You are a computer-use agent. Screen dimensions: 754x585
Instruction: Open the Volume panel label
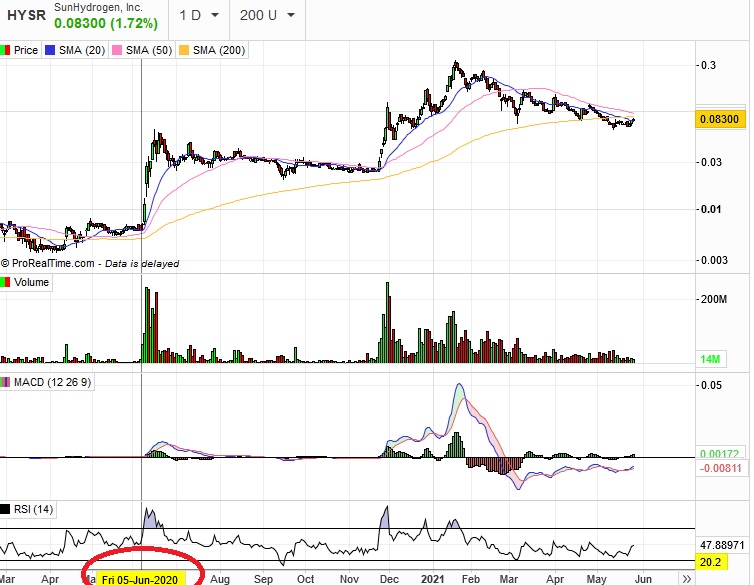coord(31,282)
